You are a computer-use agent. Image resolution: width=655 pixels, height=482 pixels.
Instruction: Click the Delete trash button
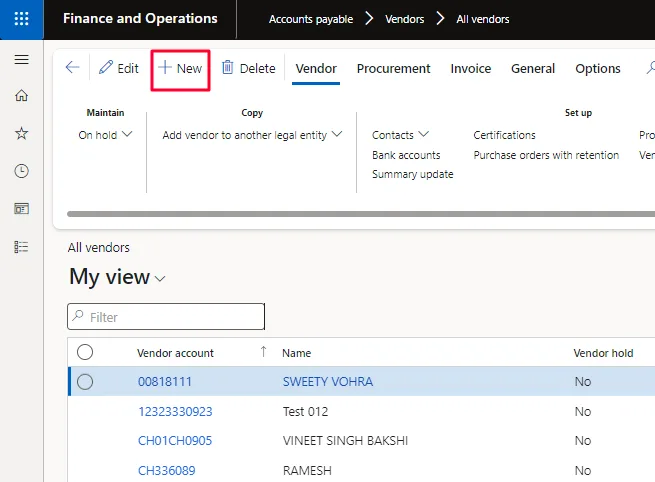(249, 68)
